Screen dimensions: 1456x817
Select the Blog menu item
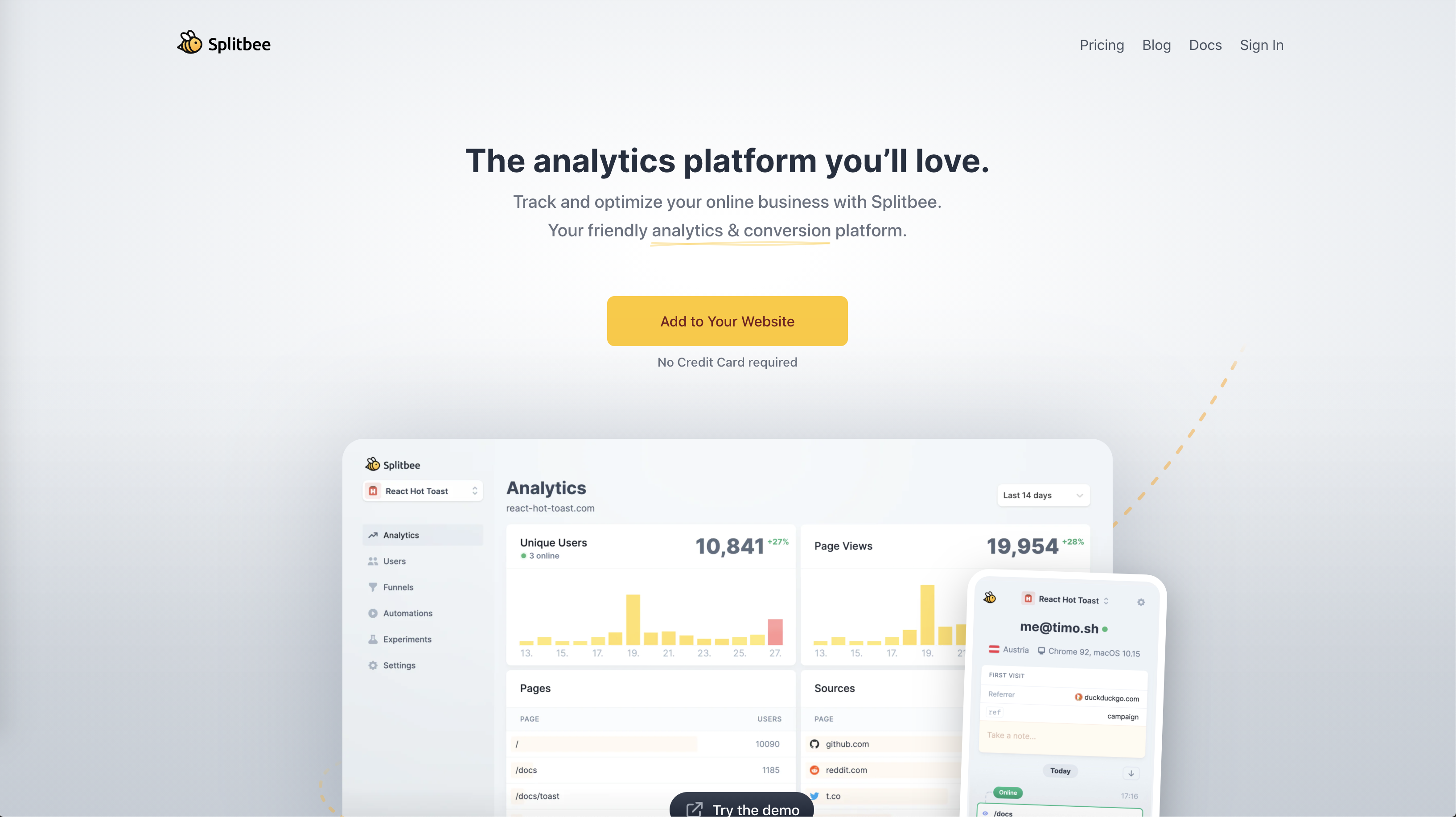[x=1156, y=45]
